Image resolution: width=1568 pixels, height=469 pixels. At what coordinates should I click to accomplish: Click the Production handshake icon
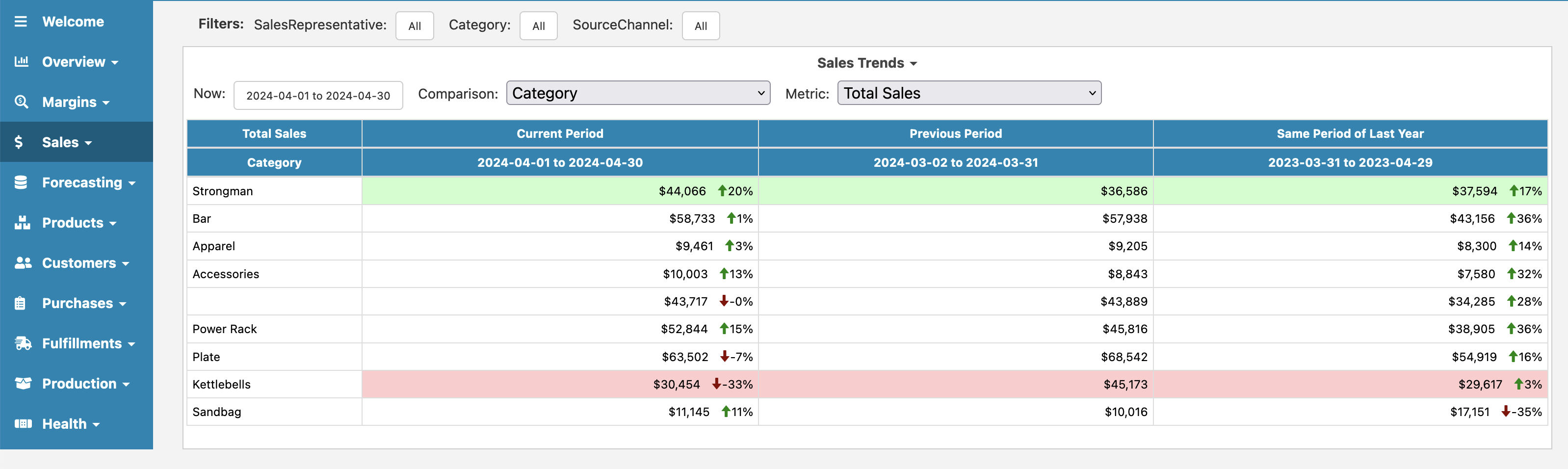(23, 383)
